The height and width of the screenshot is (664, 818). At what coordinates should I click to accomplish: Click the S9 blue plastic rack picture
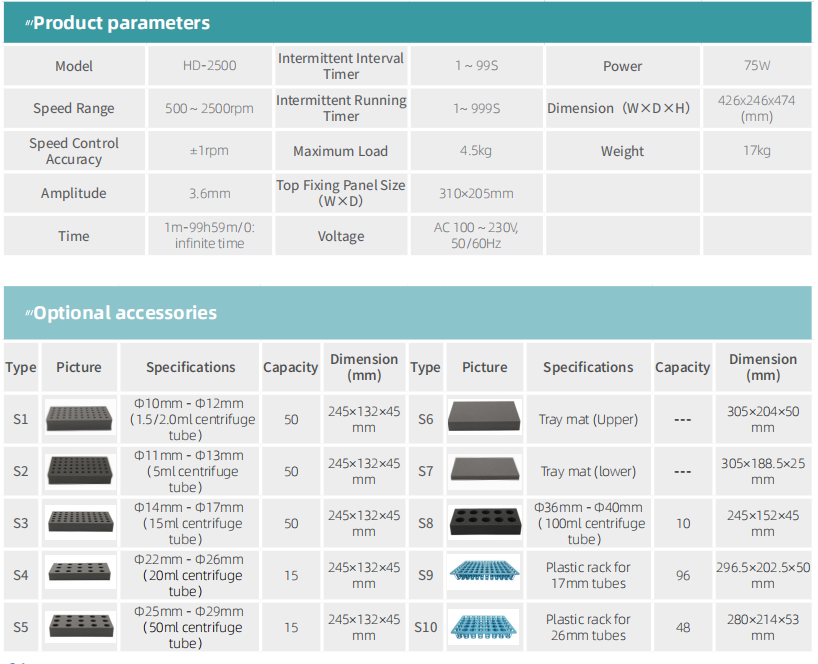click(x=485, y=574)
